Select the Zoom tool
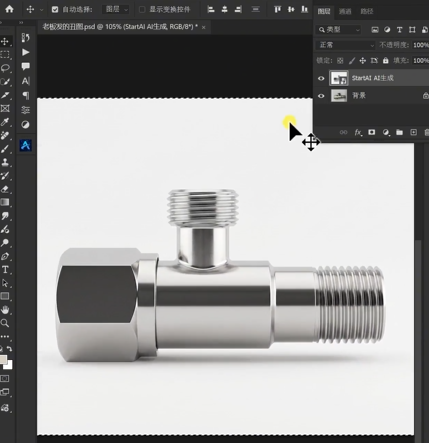The height and width of the screenshot is (443, 429). [x=5, y=323]
